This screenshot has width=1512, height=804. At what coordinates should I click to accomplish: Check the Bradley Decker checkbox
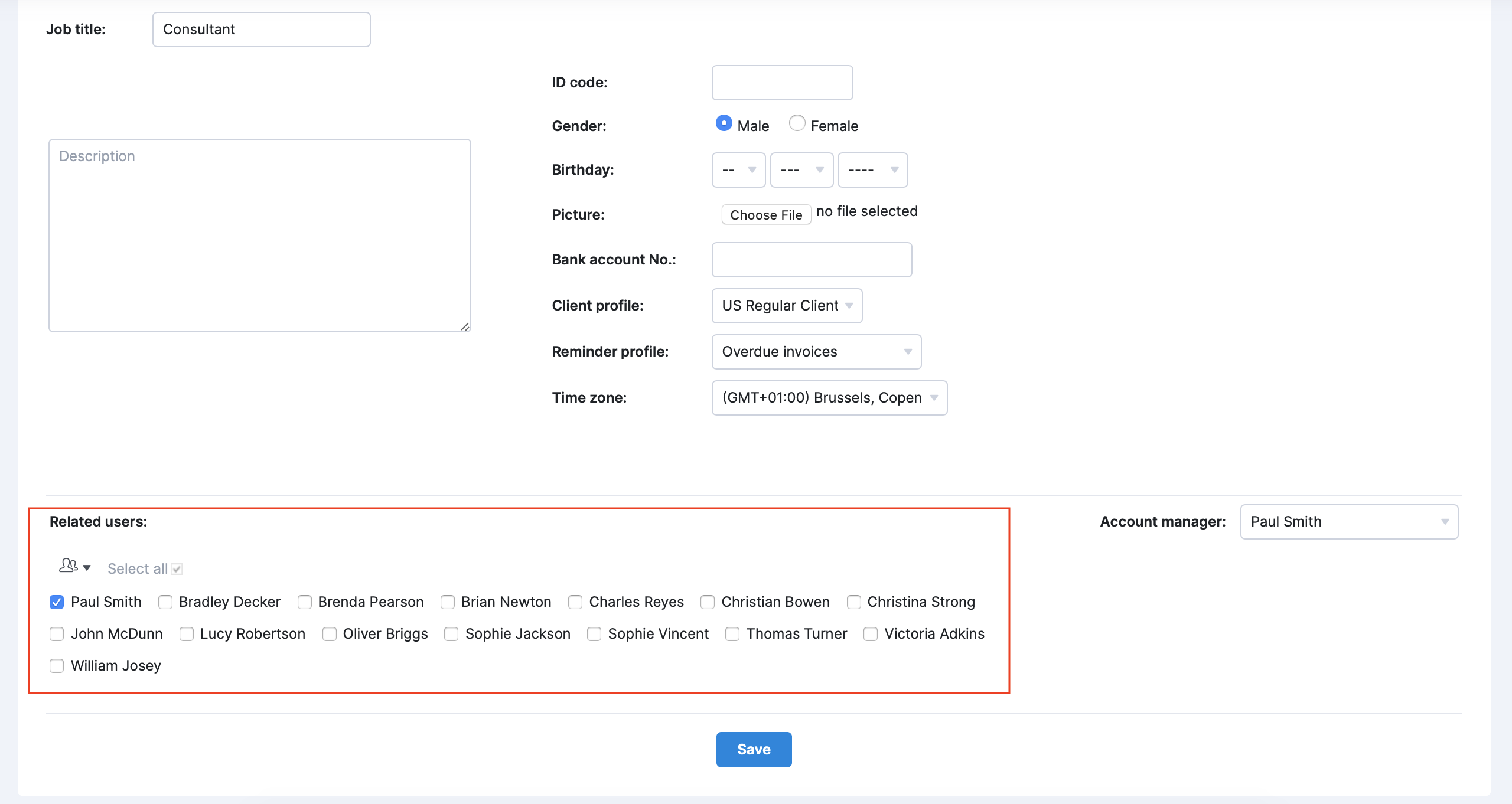point(165,602)
